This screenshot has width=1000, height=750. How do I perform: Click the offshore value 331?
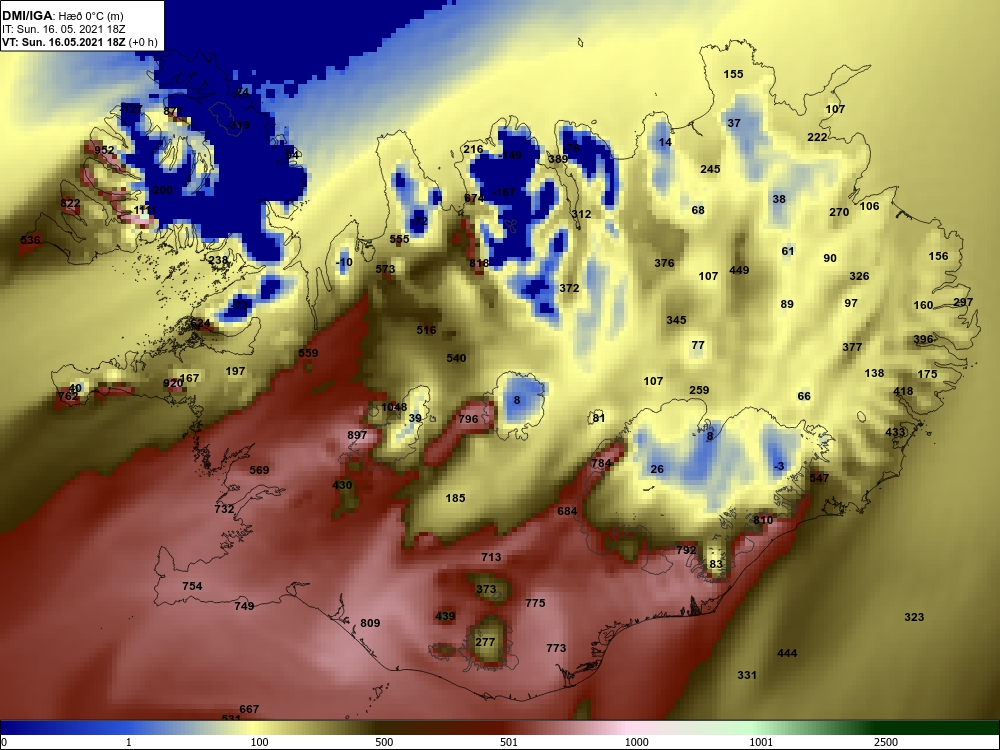click(x=747, y=675)
